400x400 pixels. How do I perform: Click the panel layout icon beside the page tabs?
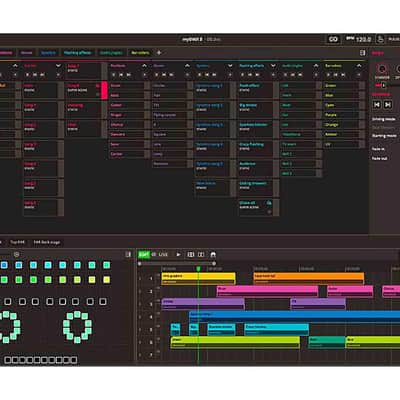coord(362,53)
